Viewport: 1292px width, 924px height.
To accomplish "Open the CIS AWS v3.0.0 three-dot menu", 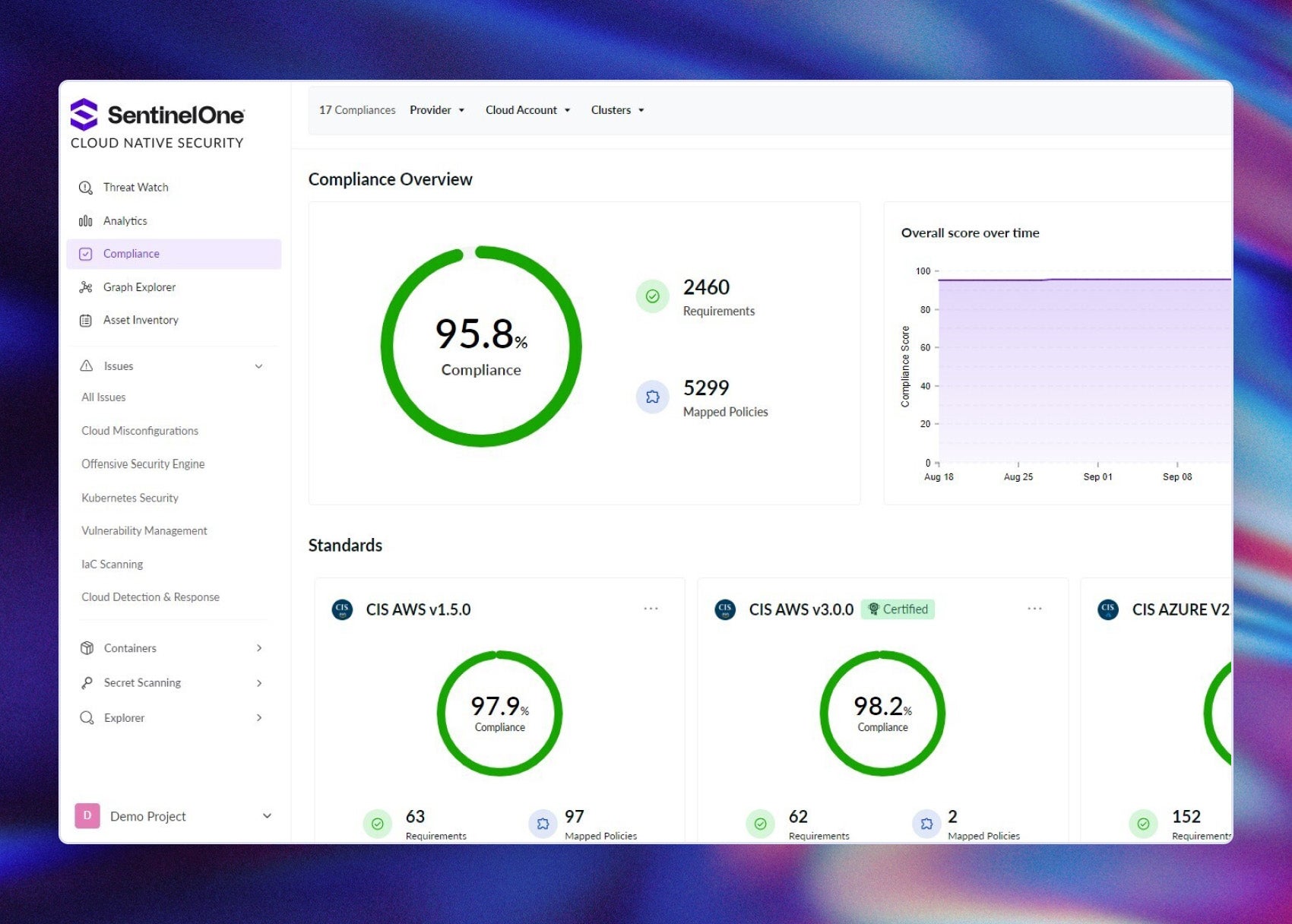I will pos(1034,609).
